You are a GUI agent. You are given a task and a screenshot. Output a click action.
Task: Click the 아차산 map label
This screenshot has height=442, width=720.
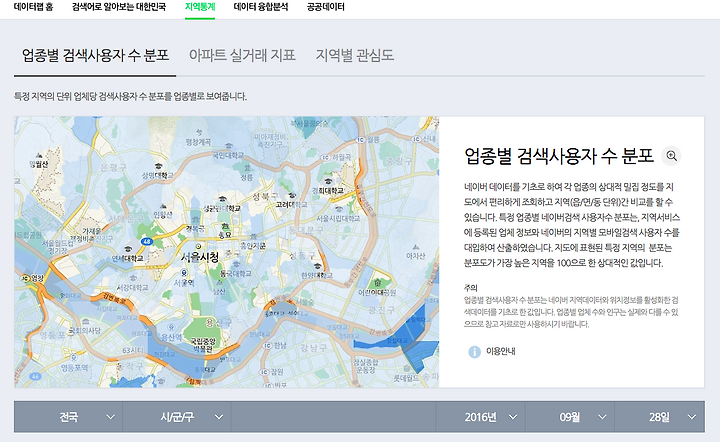(x=416, y=255)
